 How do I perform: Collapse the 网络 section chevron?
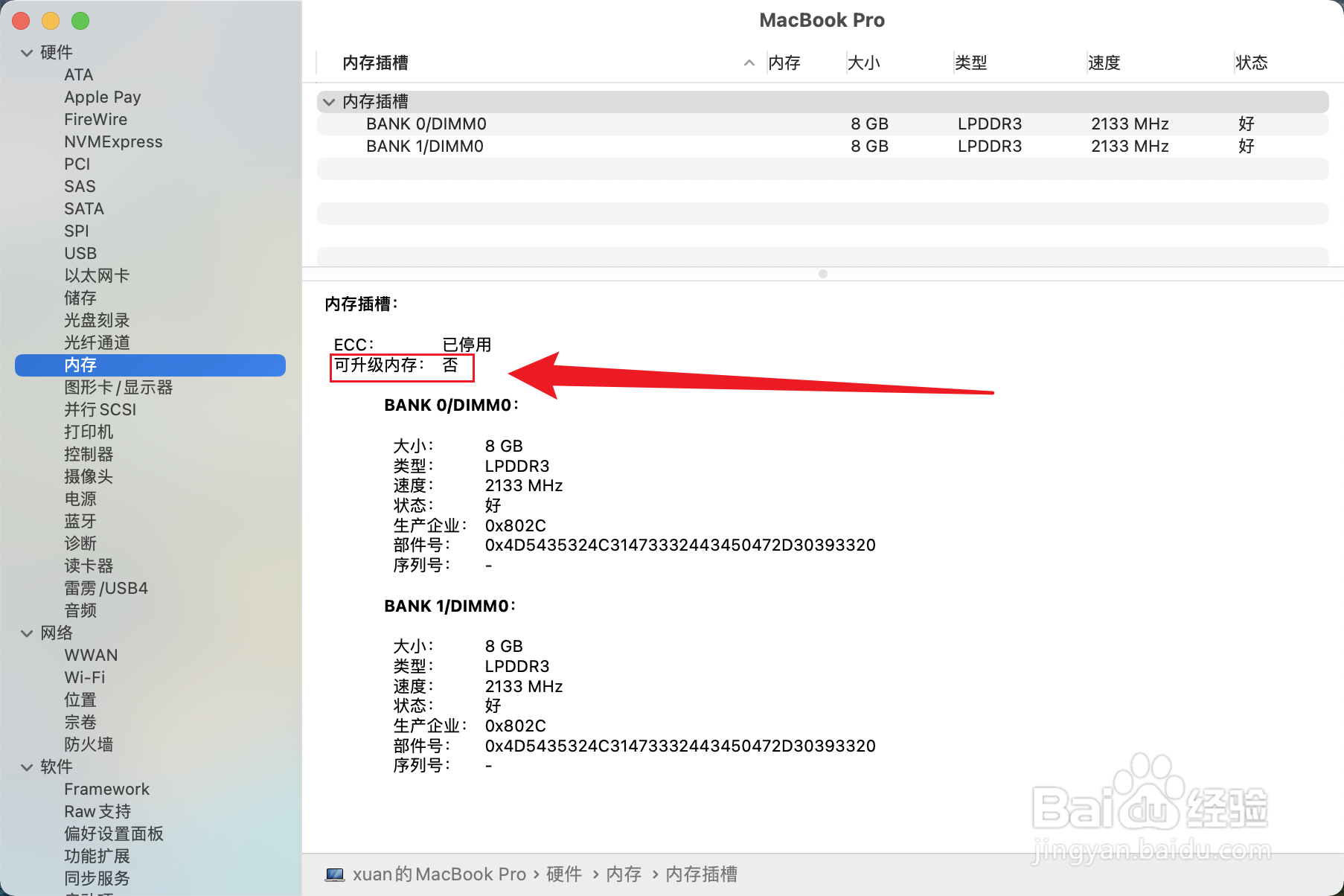28,633
